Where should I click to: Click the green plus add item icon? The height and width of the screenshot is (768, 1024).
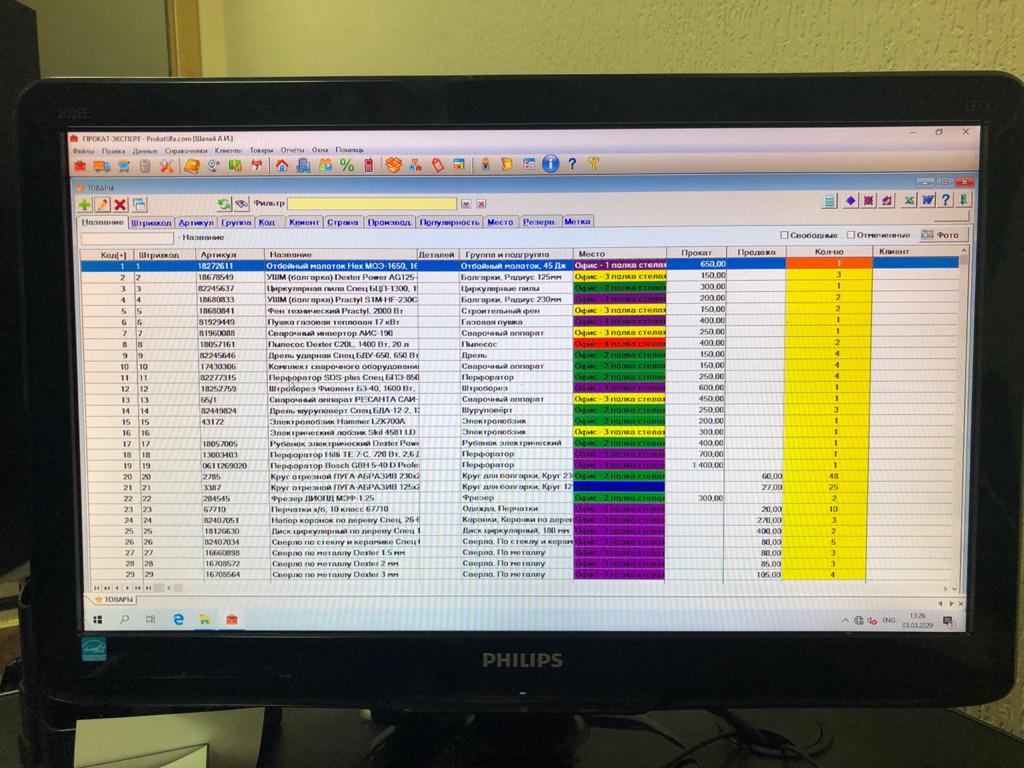pos(85,204)
